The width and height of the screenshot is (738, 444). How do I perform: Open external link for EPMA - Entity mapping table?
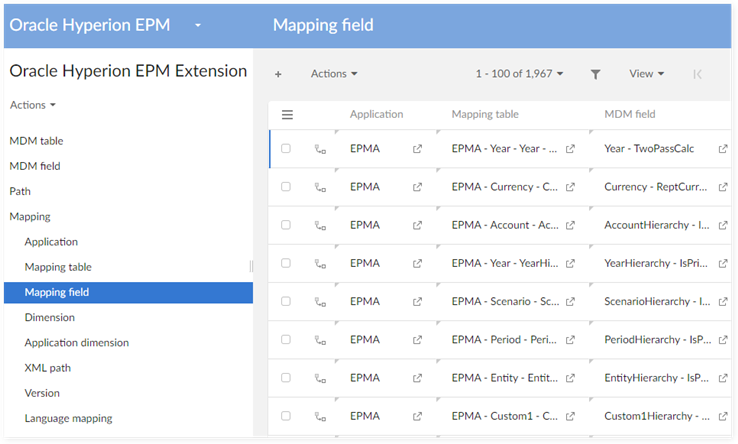pos(570,378)
